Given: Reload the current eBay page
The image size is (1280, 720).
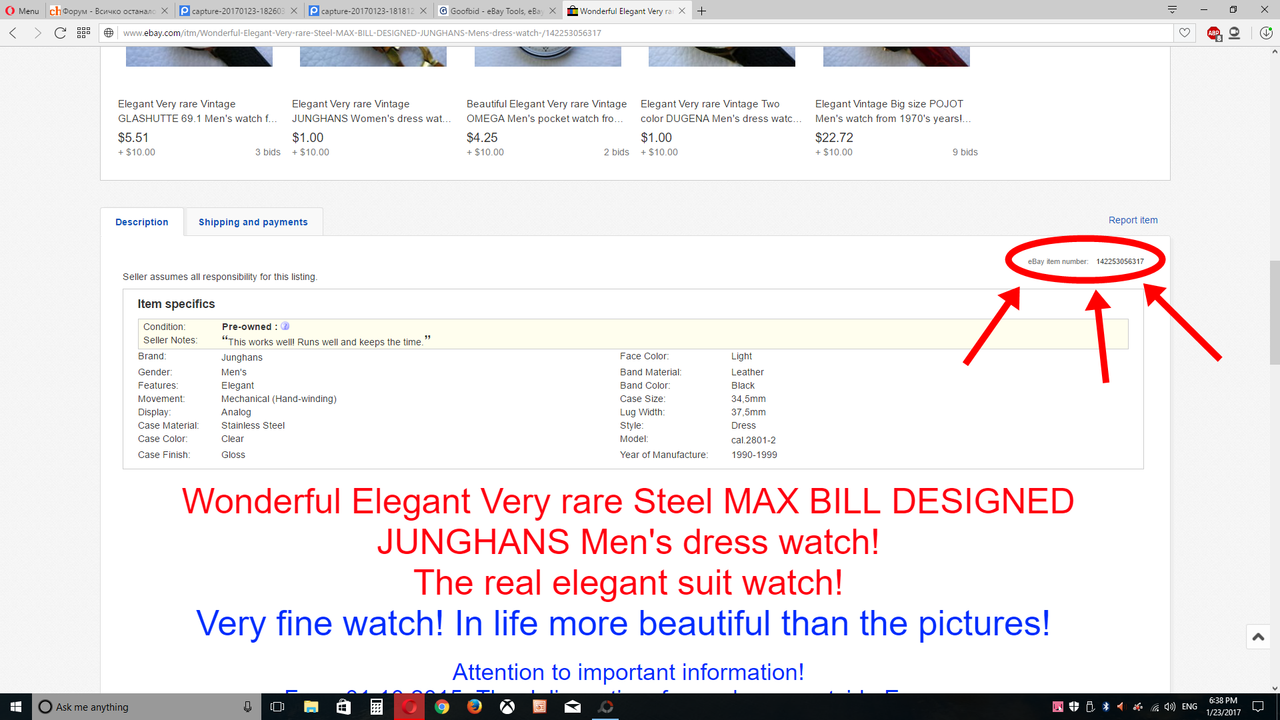Looking at the screenshot, I should pos(60,32).
